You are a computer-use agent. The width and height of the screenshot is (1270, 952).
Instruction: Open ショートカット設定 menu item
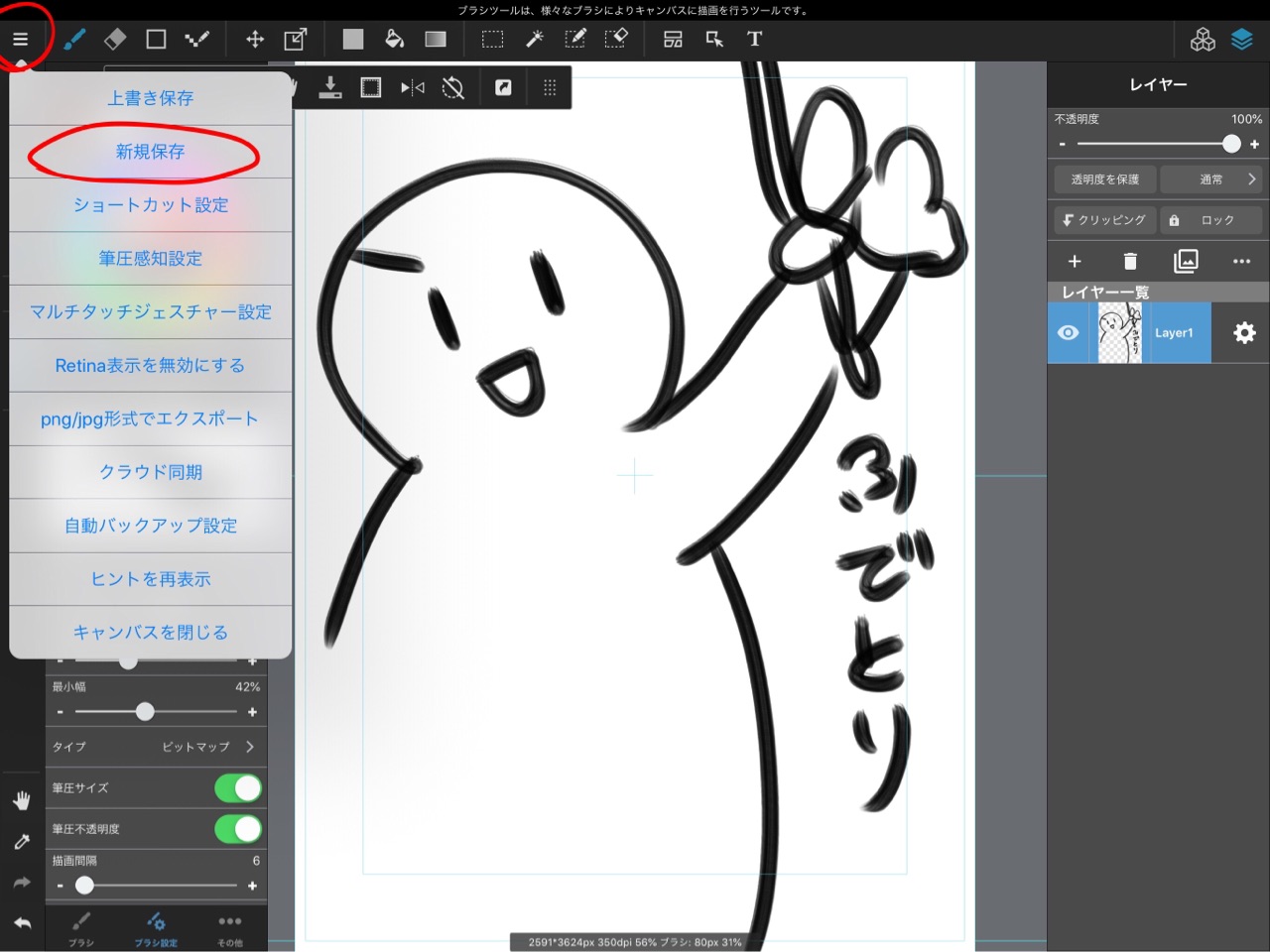[x=151, y=205]
